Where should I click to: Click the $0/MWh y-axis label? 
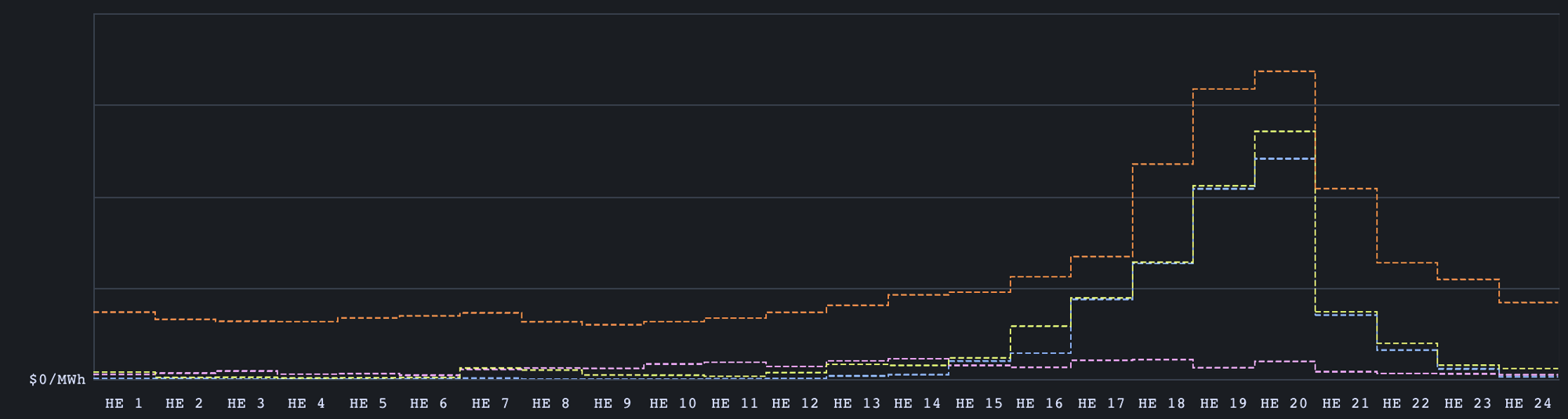[57, 380]
